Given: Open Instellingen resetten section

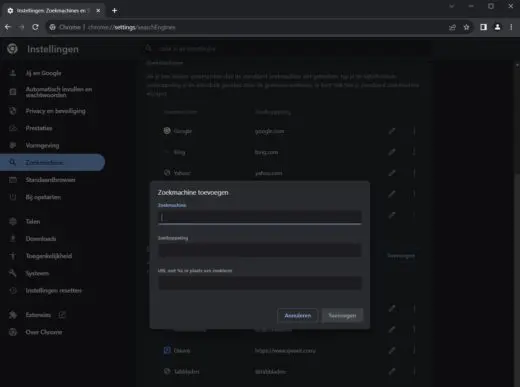Looking at the screenshot, I should [x=53, y=291].
